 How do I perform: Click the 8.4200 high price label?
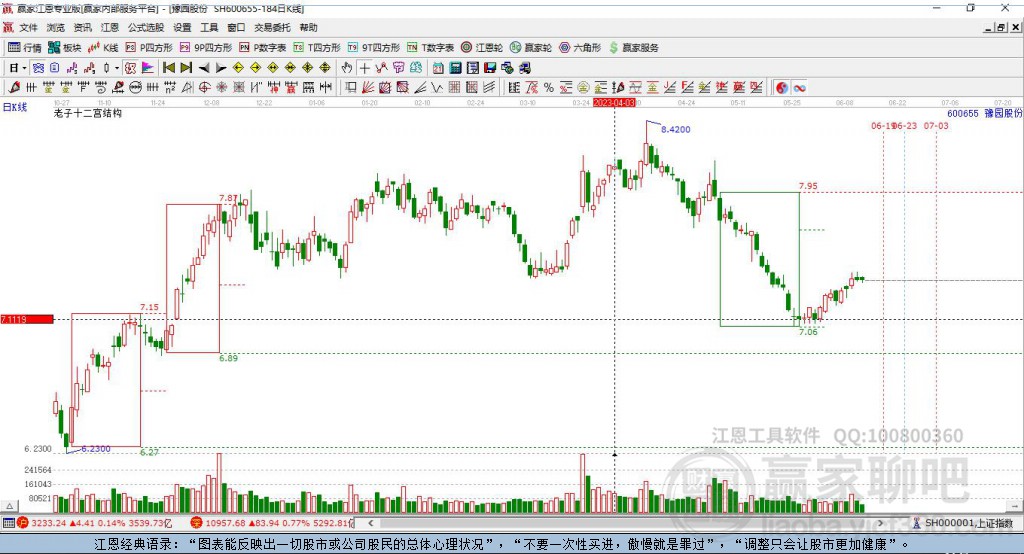675,129
